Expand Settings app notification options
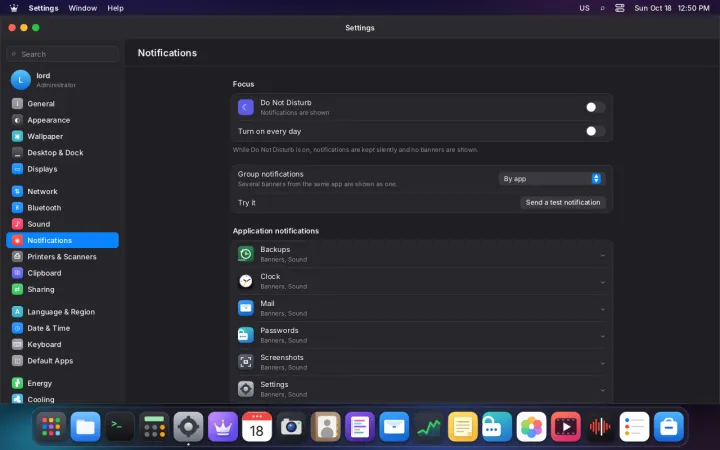Screen dimensions: 720x450 point(602,390)
